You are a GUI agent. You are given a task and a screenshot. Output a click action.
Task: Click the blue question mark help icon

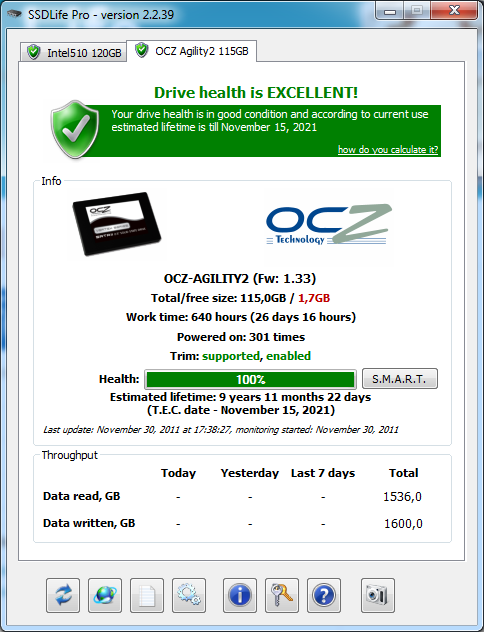(324, 595)
